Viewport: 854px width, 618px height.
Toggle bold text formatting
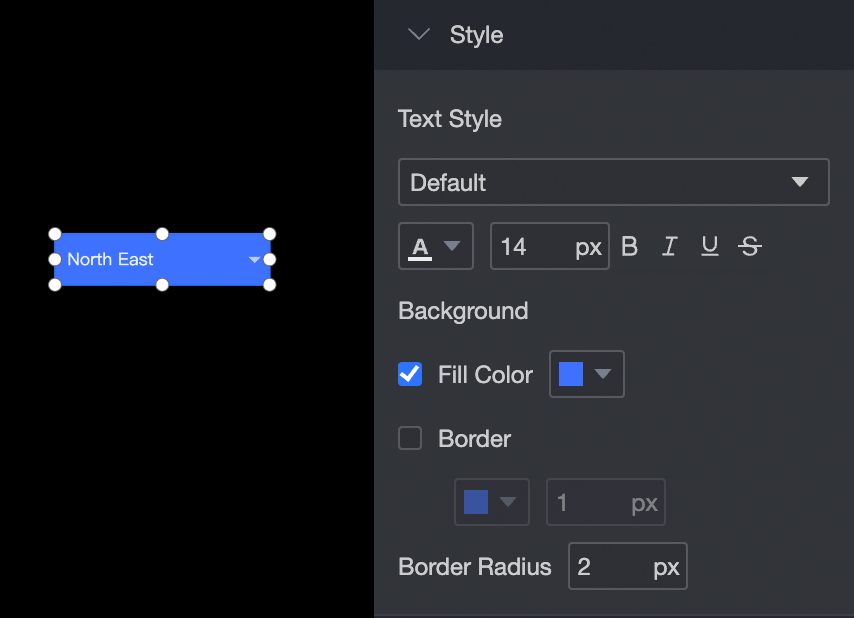629,246
